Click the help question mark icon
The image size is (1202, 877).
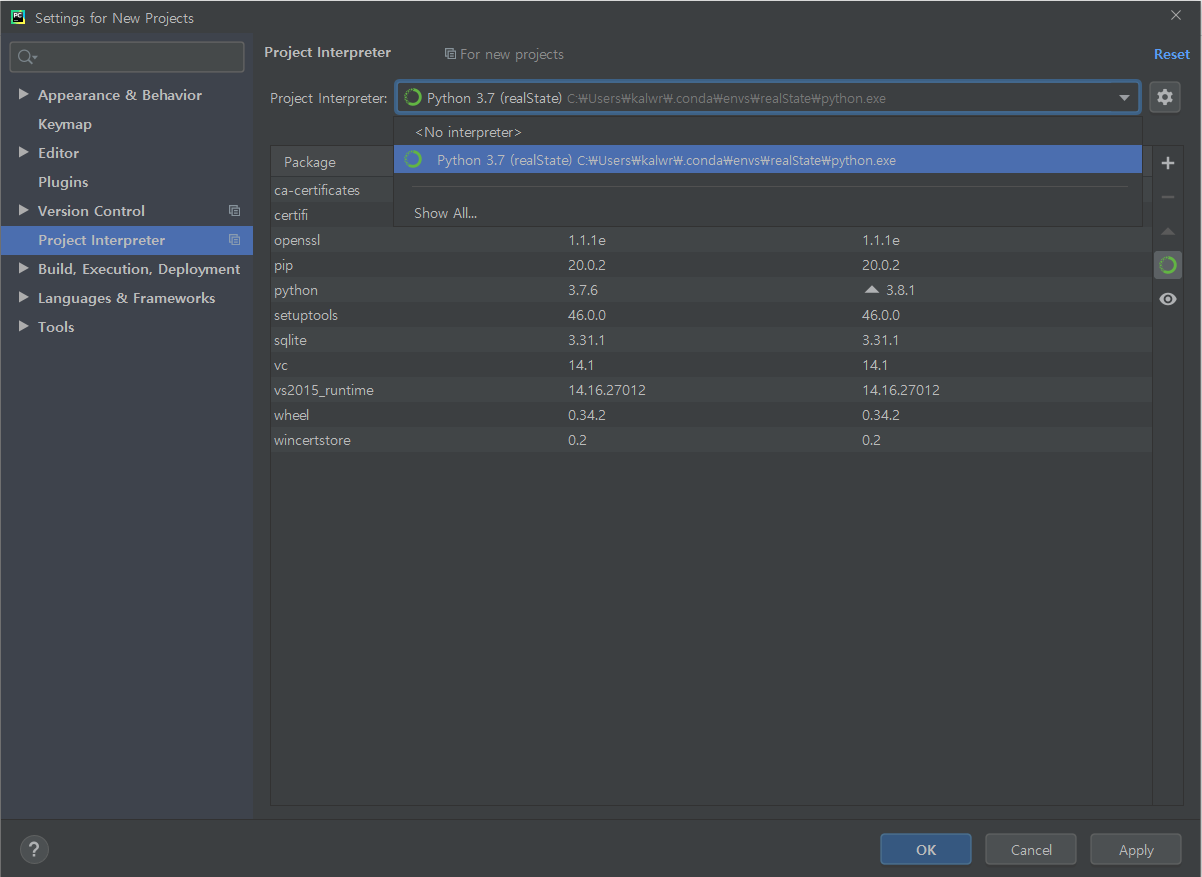34,850
